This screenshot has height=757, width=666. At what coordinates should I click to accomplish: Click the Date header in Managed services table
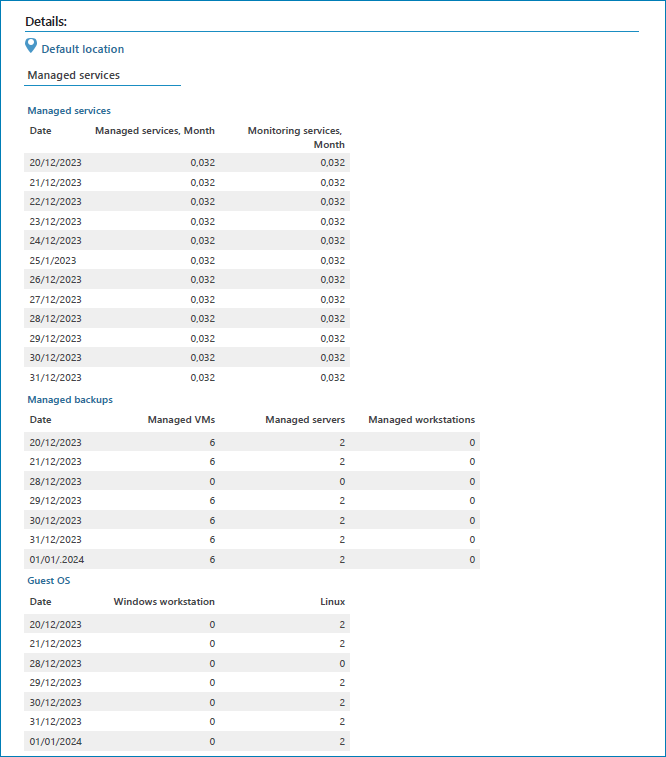coord(41,131)
